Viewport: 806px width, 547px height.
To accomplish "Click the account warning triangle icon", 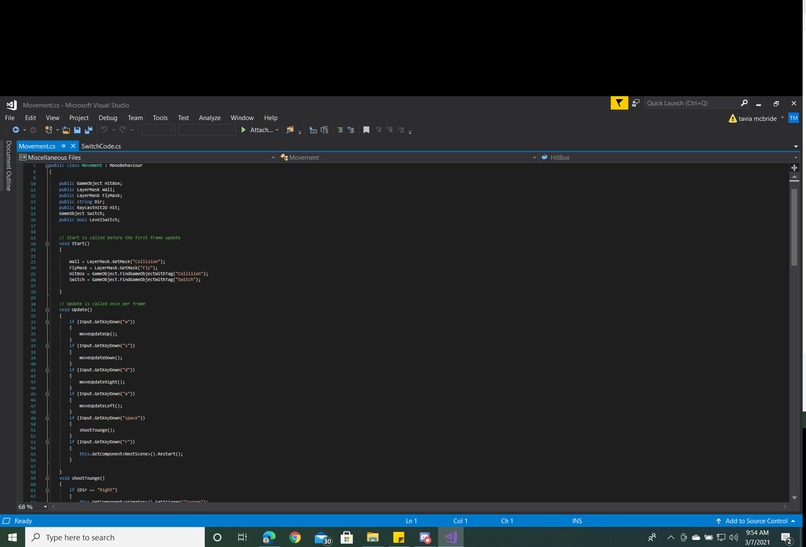I will coord(732,119).
